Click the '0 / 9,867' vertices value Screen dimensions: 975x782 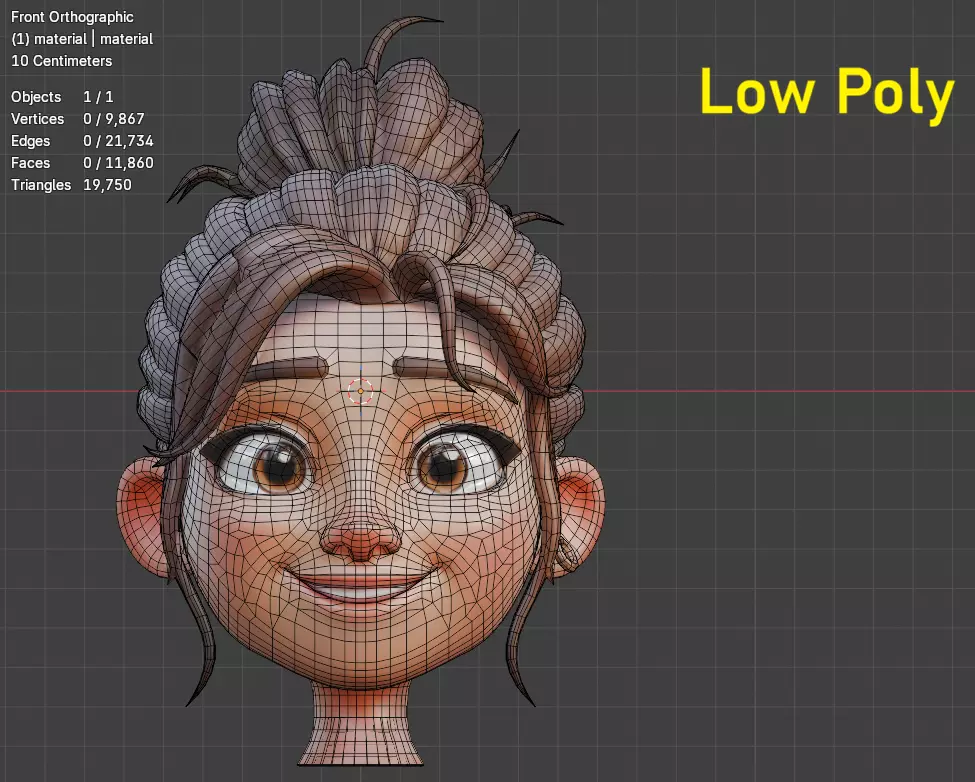[114, 119]
